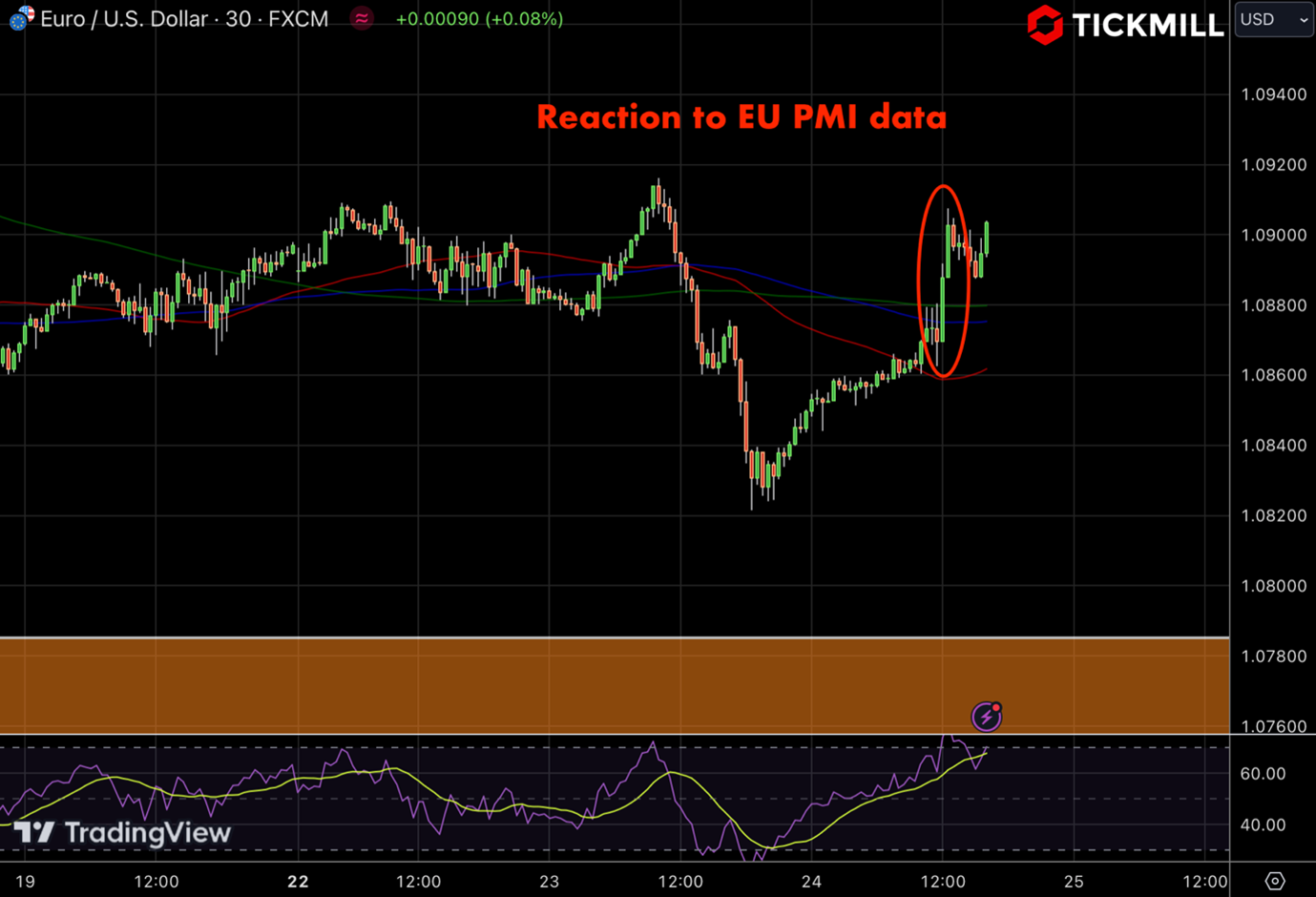Click the 1.09400 price label
This screenshot has width=1316, height=897.
click(1274, 94)
